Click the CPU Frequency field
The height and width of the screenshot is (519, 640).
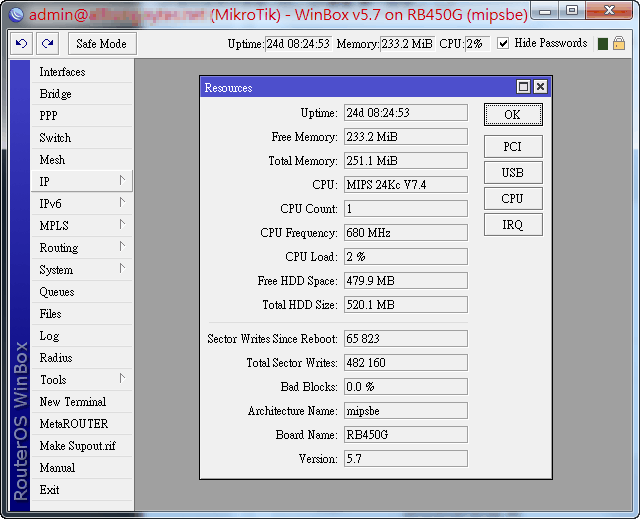click(x=406, y=233)
